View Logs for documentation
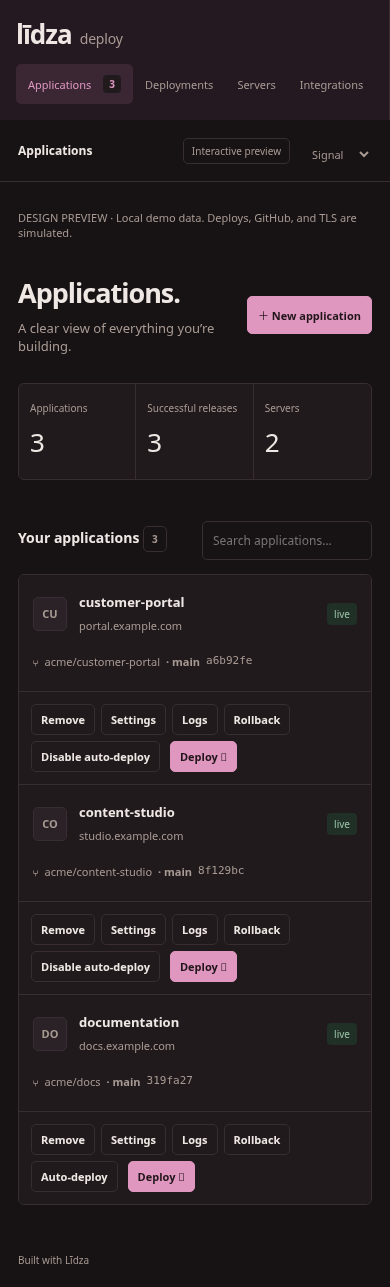This screenshot has height=1287, width=390. click(195, 1140)
